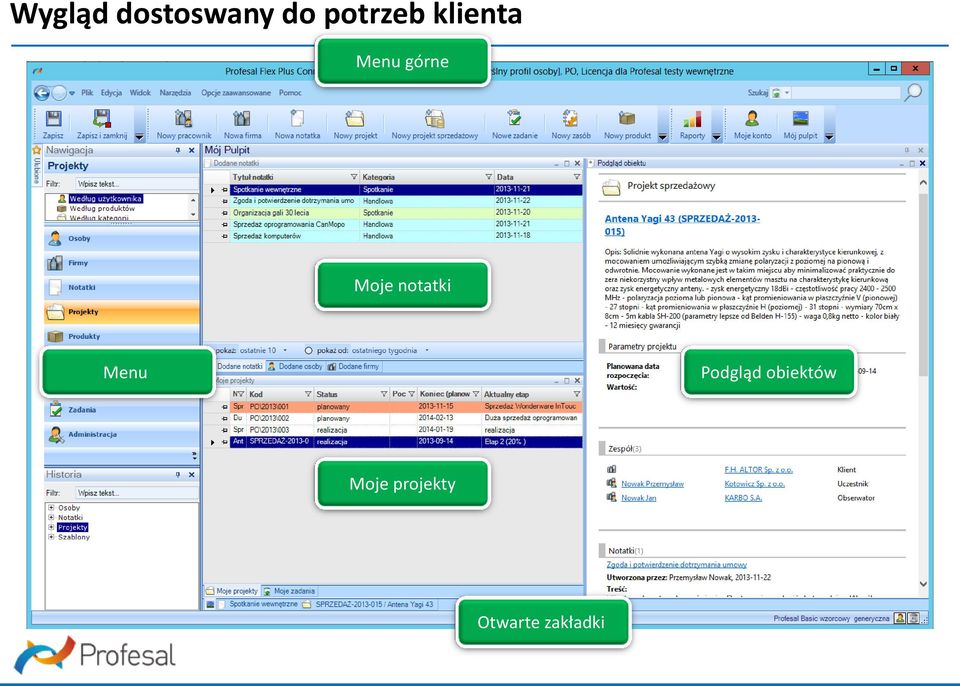Viewport: 960px width, 686px height.
Task: Open Administracja in navigation panel
Action: (x=122, y=434)
